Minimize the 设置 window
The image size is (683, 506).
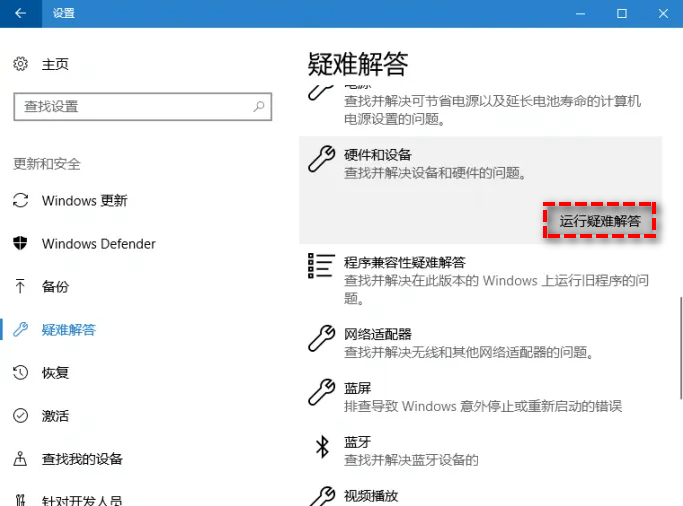point(580,13)
